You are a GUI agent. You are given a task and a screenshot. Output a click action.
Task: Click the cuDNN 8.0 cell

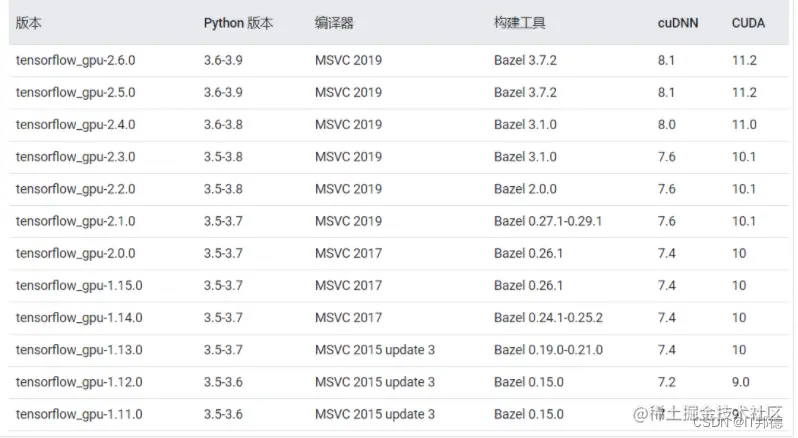(x=667, y=125)
